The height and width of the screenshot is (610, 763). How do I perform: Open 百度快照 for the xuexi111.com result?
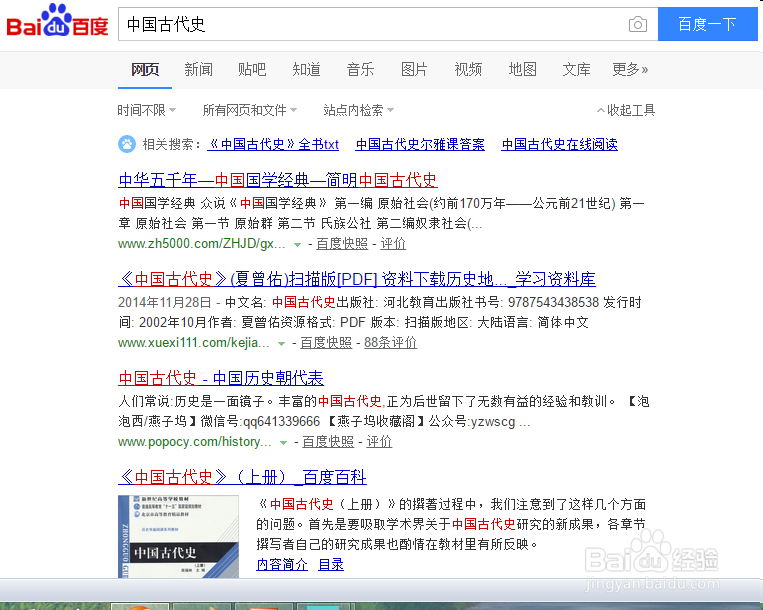pyautogui.click(x=326, y=343)
